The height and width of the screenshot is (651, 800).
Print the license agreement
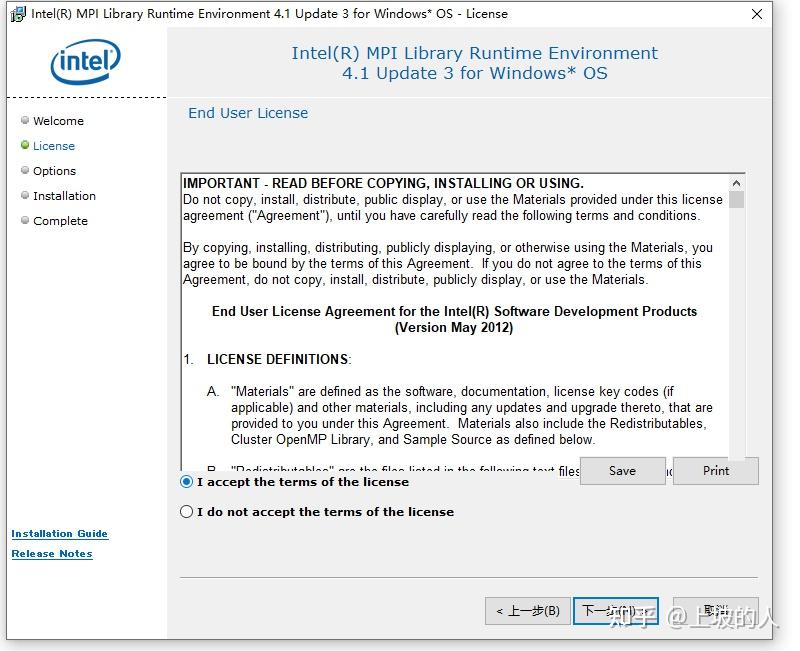pyautogui.click(x=716, y=471)
